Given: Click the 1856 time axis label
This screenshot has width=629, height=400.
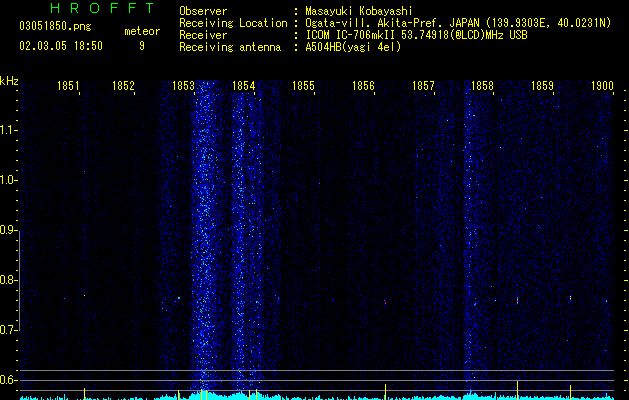Looking at the screenshot, I should [363, 85].
